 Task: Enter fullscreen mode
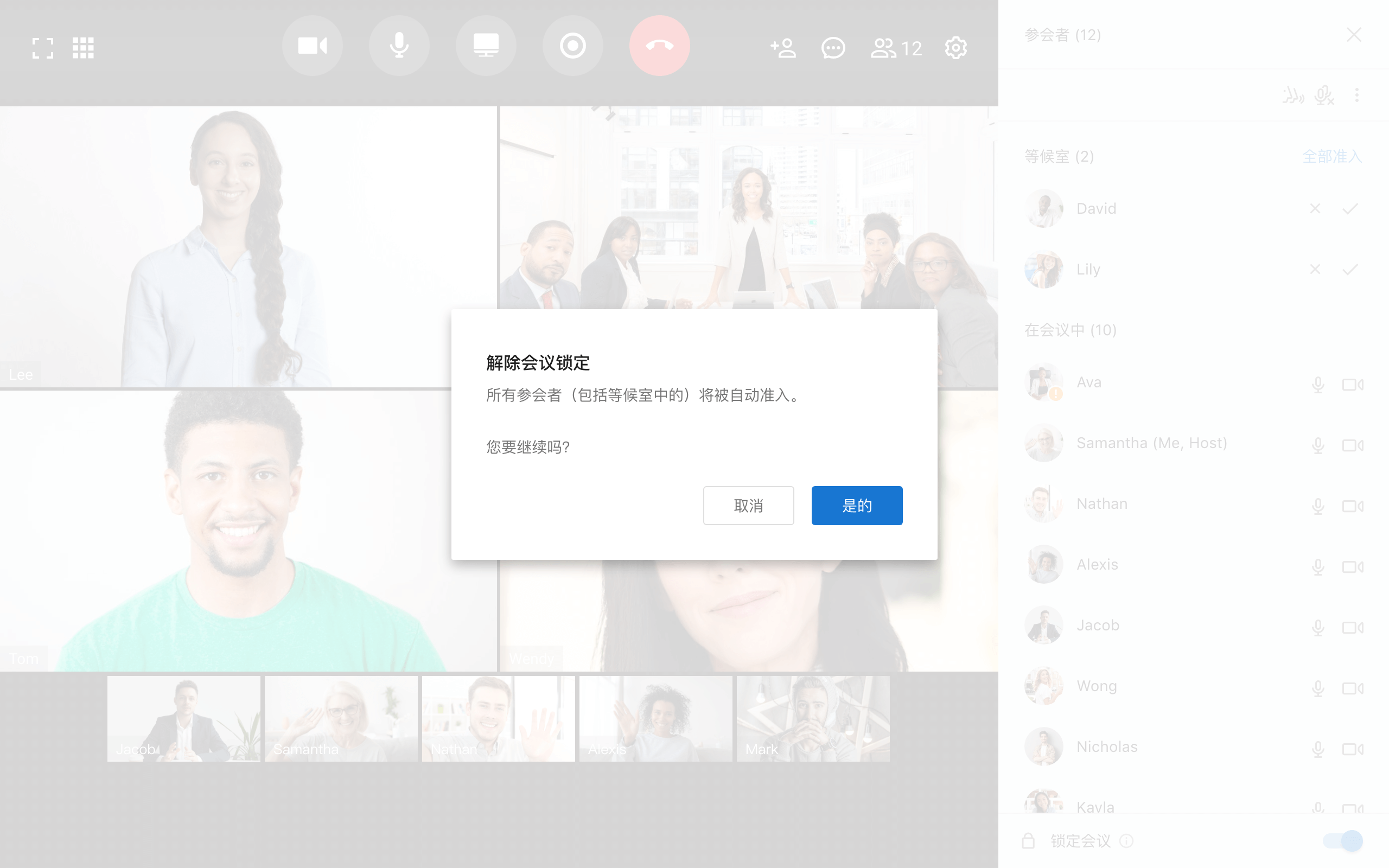[x=42, y=48]
